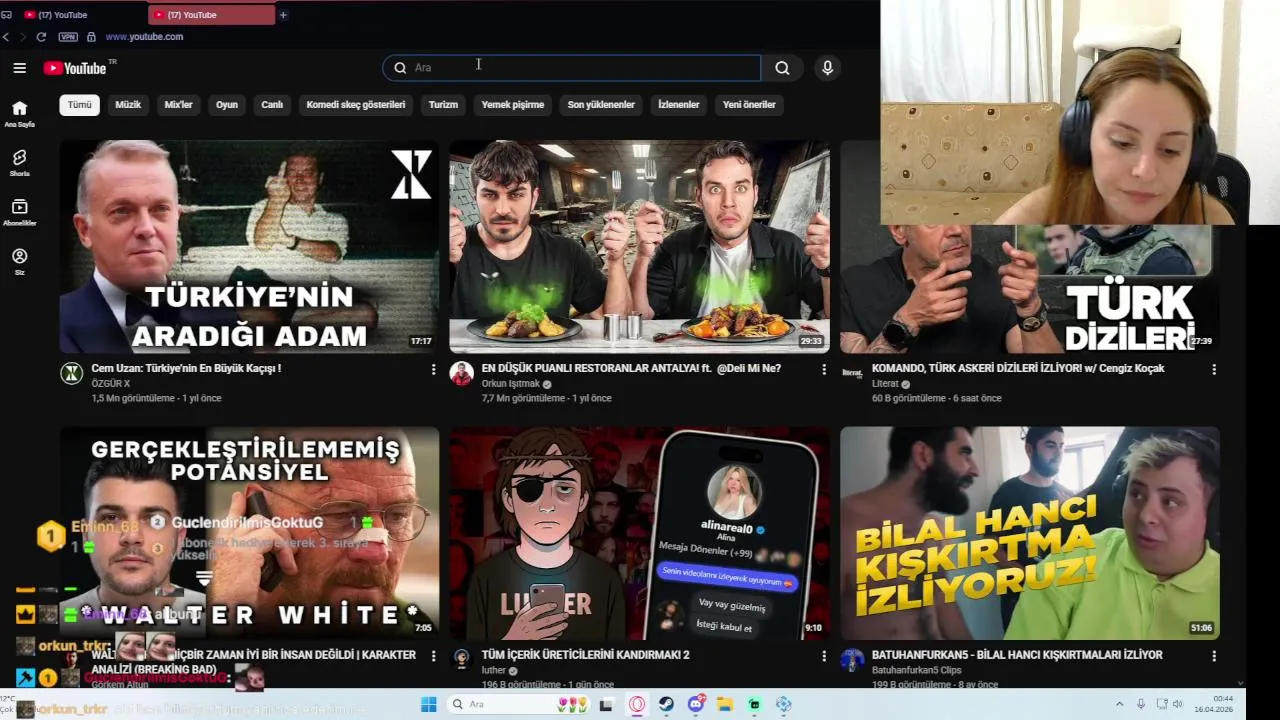Open the Windows Start menu

pyautogui.click(x=428, y=704)
